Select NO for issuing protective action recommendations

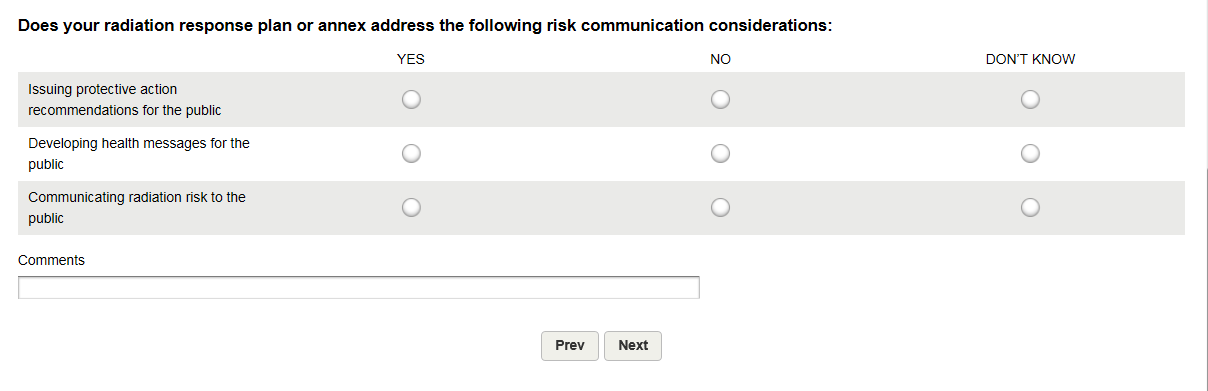coord(720,100)
